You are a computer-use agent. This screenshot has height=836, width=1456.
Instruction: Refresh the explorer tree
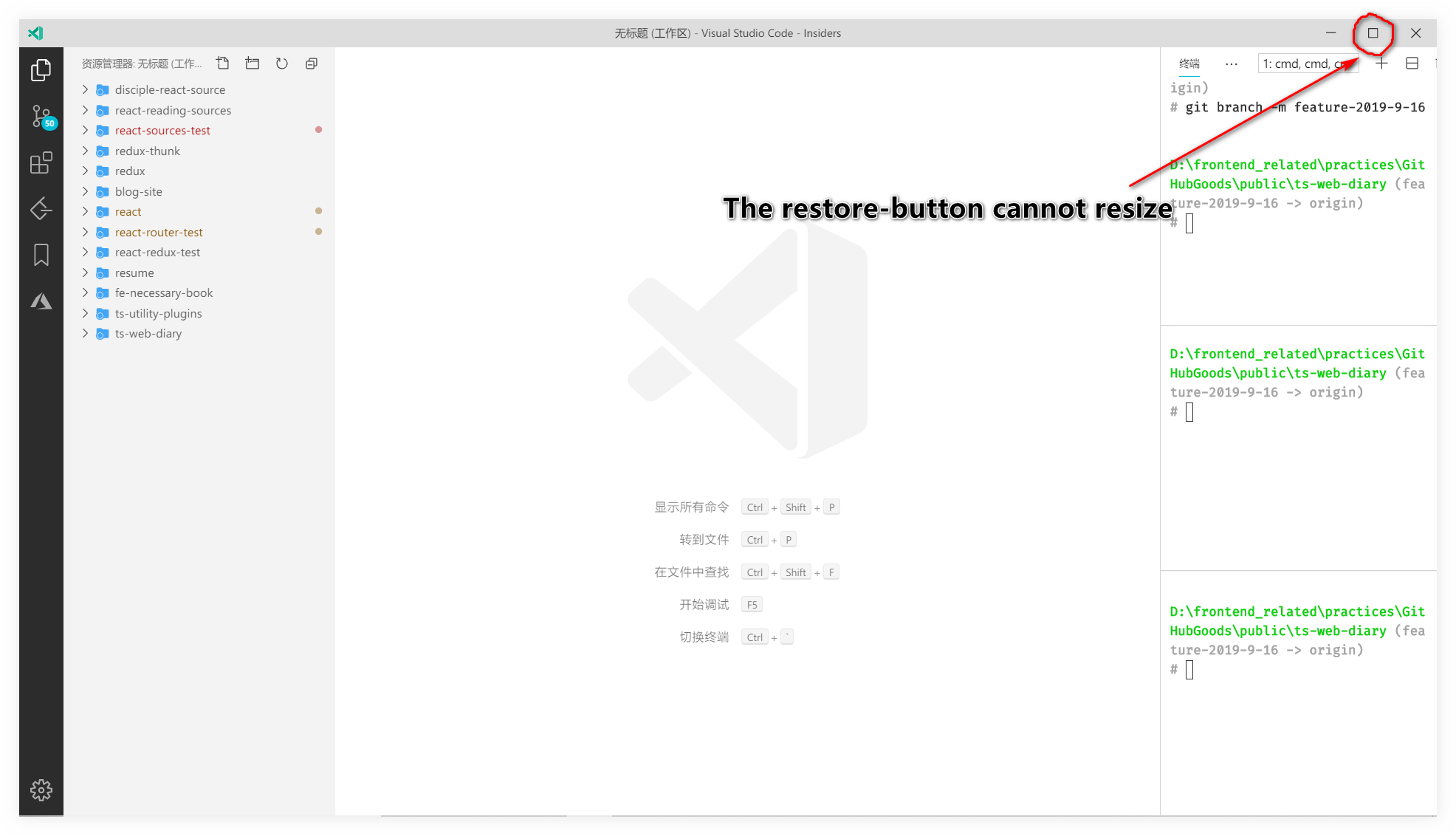(282, 64)
